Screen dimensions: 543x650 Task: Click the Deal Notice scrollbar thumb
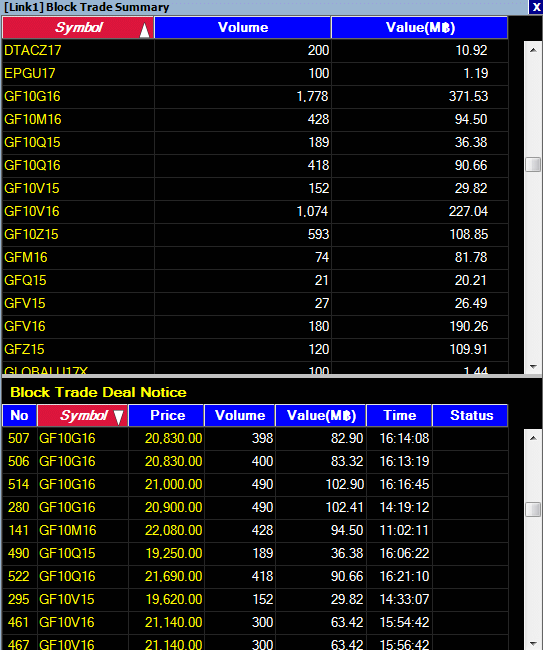pos(533,509)
